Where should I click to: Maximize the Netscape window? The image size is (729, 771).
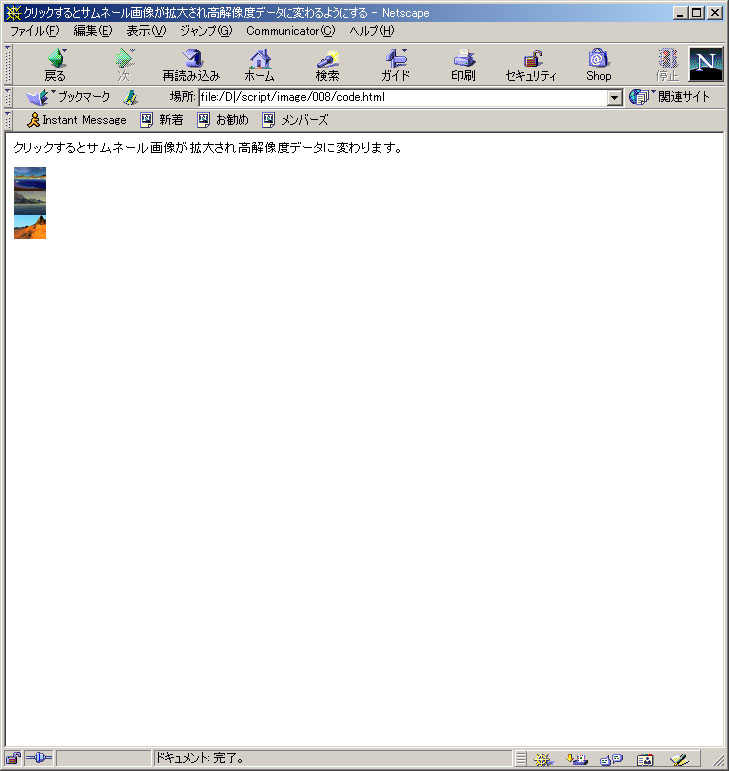[x=697, y=13]
